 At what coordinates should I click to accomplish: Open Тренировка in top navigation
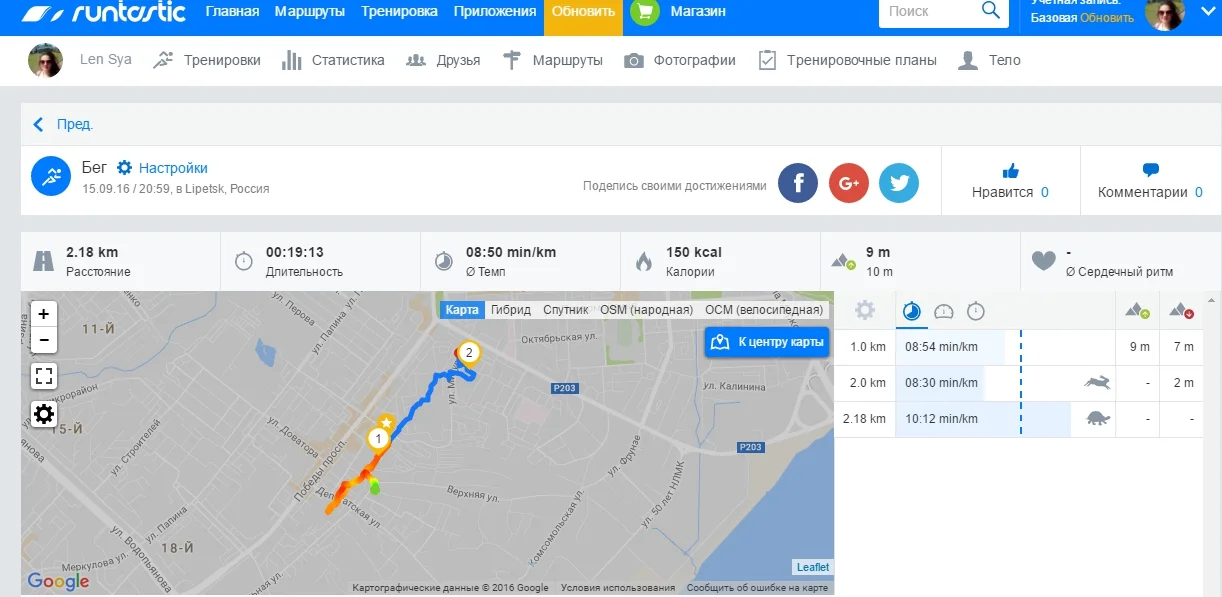point(399,12)
